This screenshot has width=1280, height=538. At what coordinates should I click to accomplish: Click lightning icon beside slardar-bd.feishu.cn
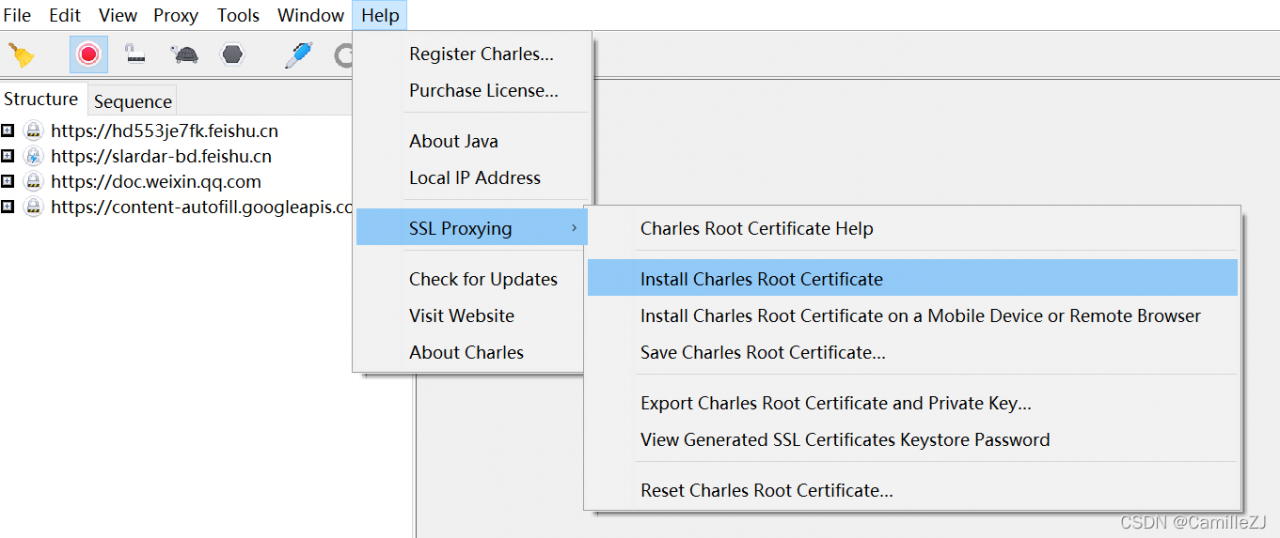point(33,156)
